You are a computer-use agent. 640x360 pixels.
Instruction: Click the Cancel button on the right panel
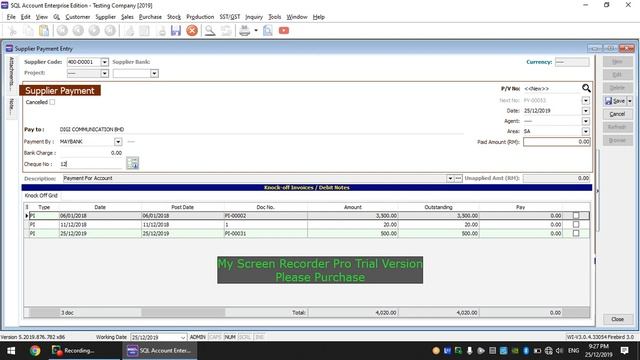coord(618,114)
